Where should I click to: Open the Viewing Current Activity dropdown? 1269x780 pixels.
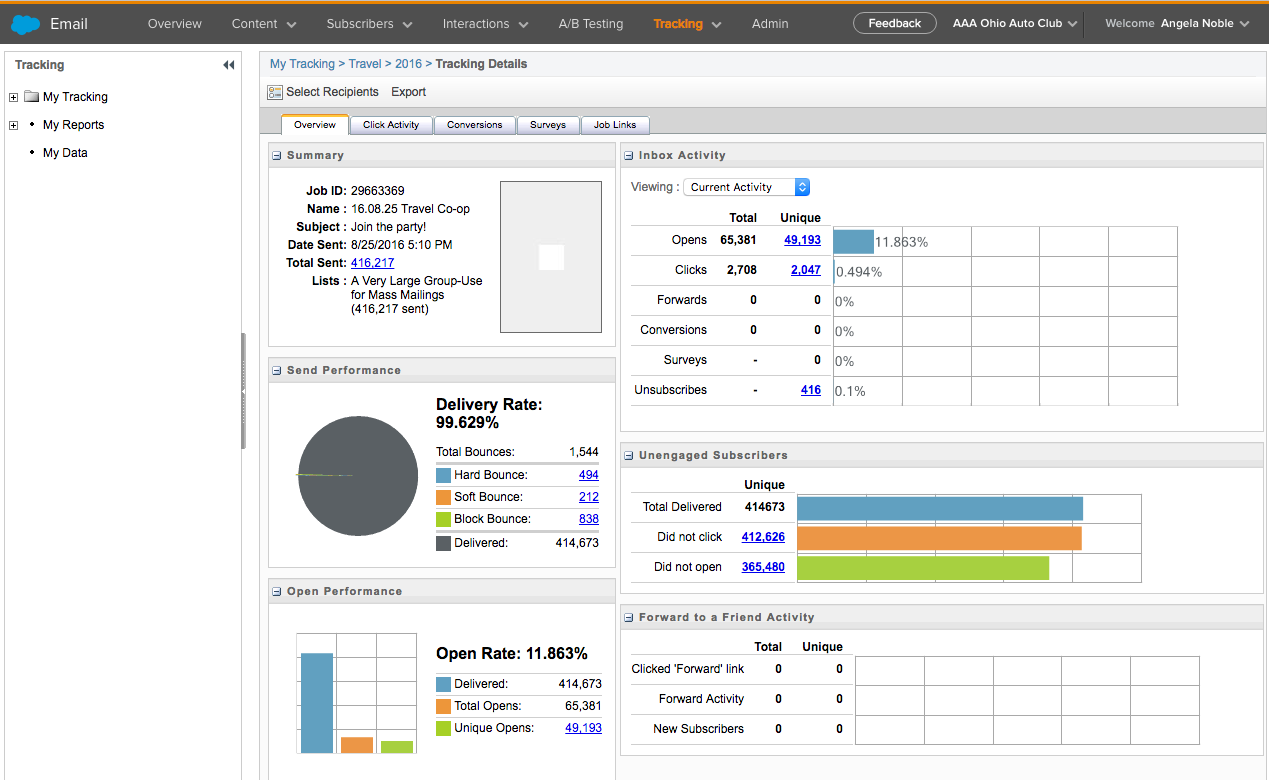click(x=746, y=187)
